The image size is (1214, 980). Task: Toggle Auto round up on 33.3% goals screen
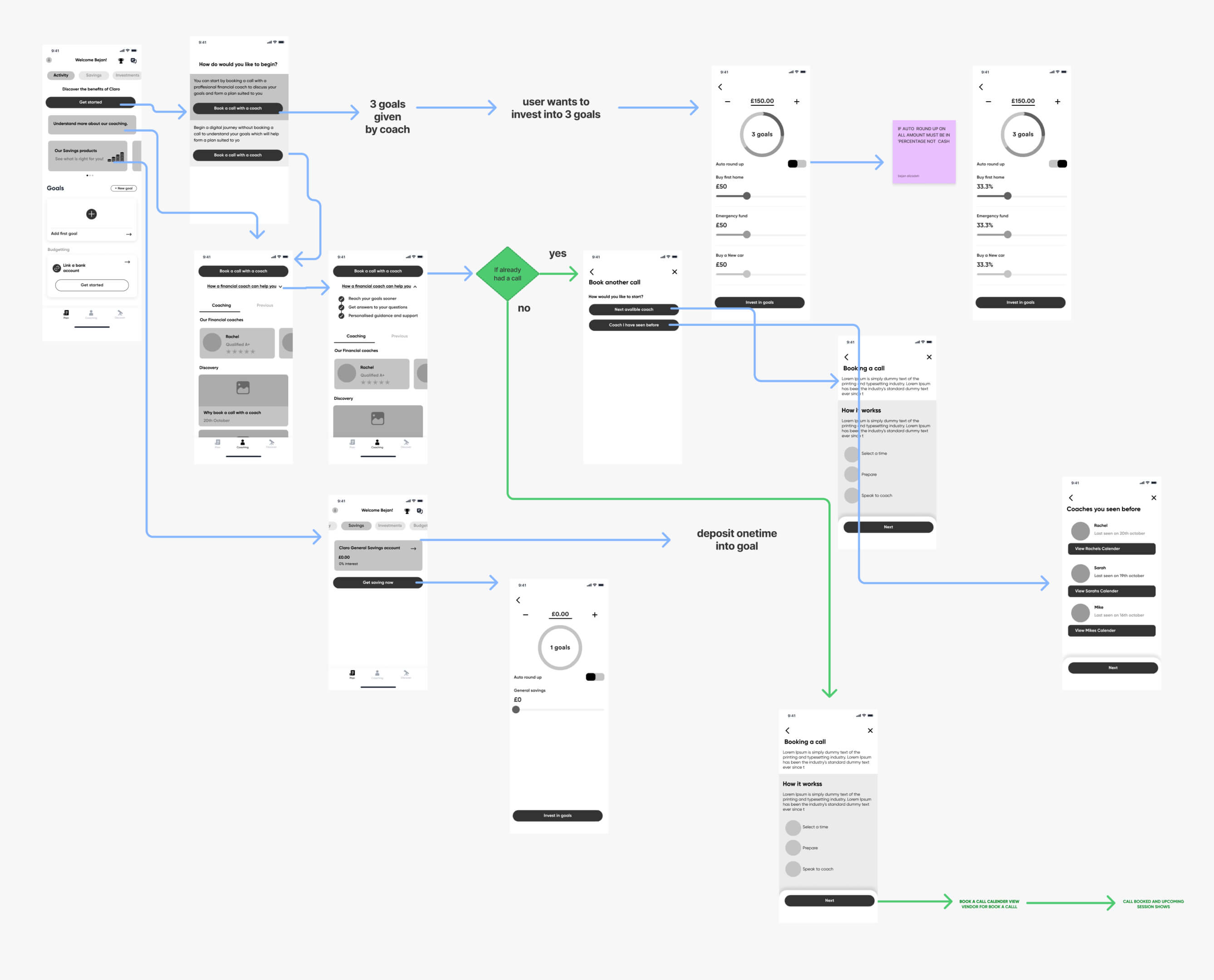(1057, 164)
